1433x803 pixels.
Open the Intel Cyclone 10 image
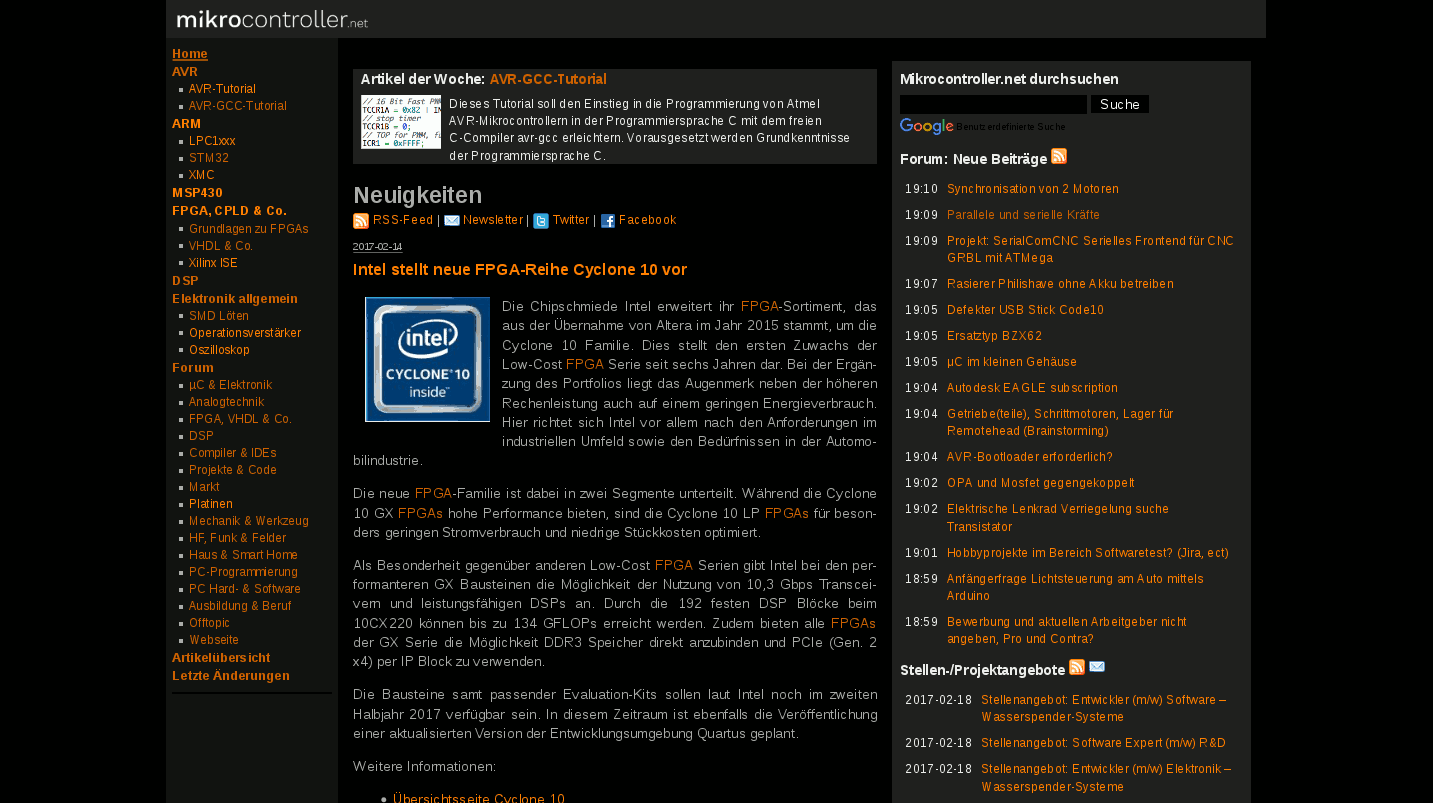point(427,359)
